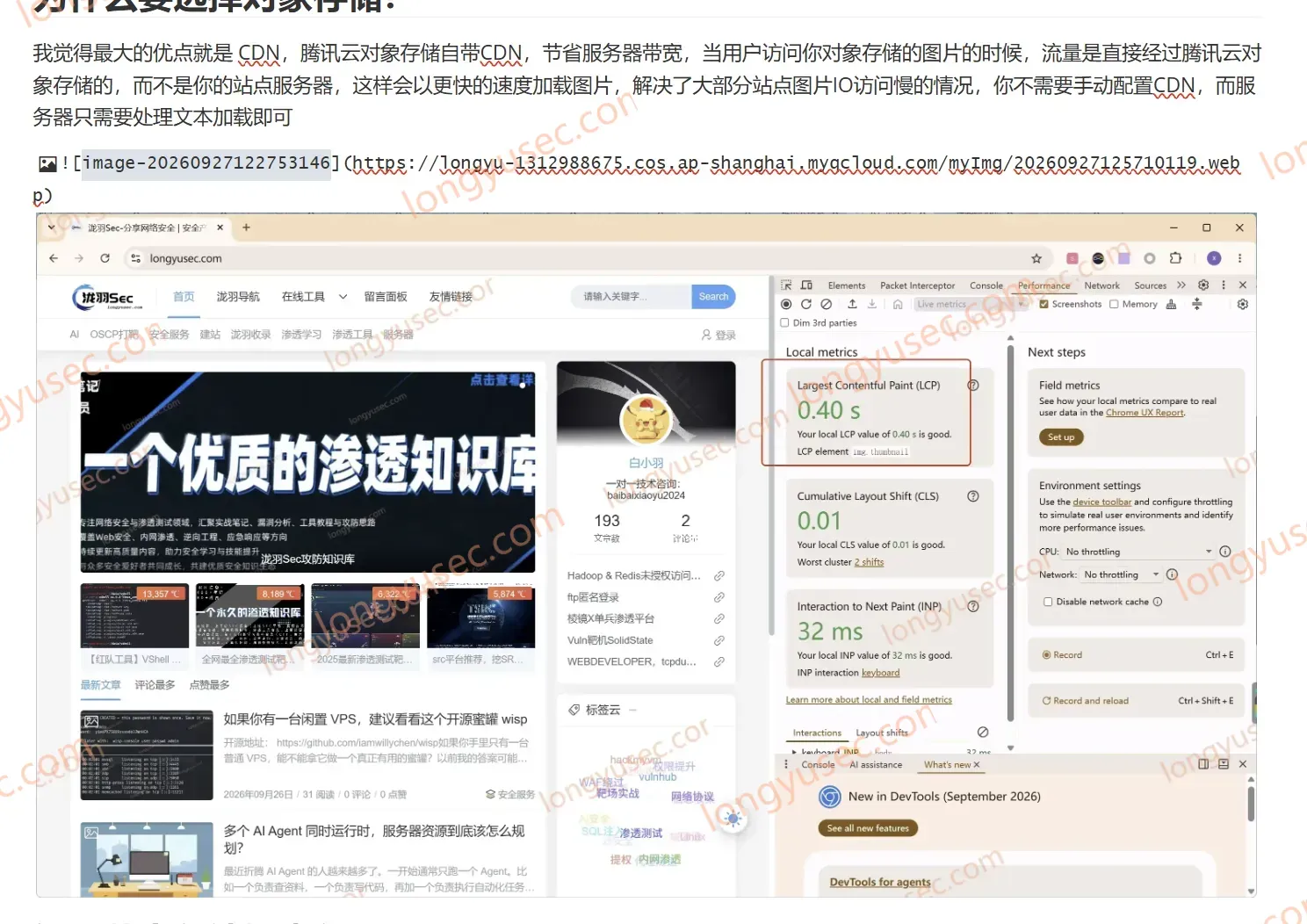This screenshot has height=924, width=1307.
Task: Open the CPU throttling dropdown
Action: click(x=1138, y=552)
